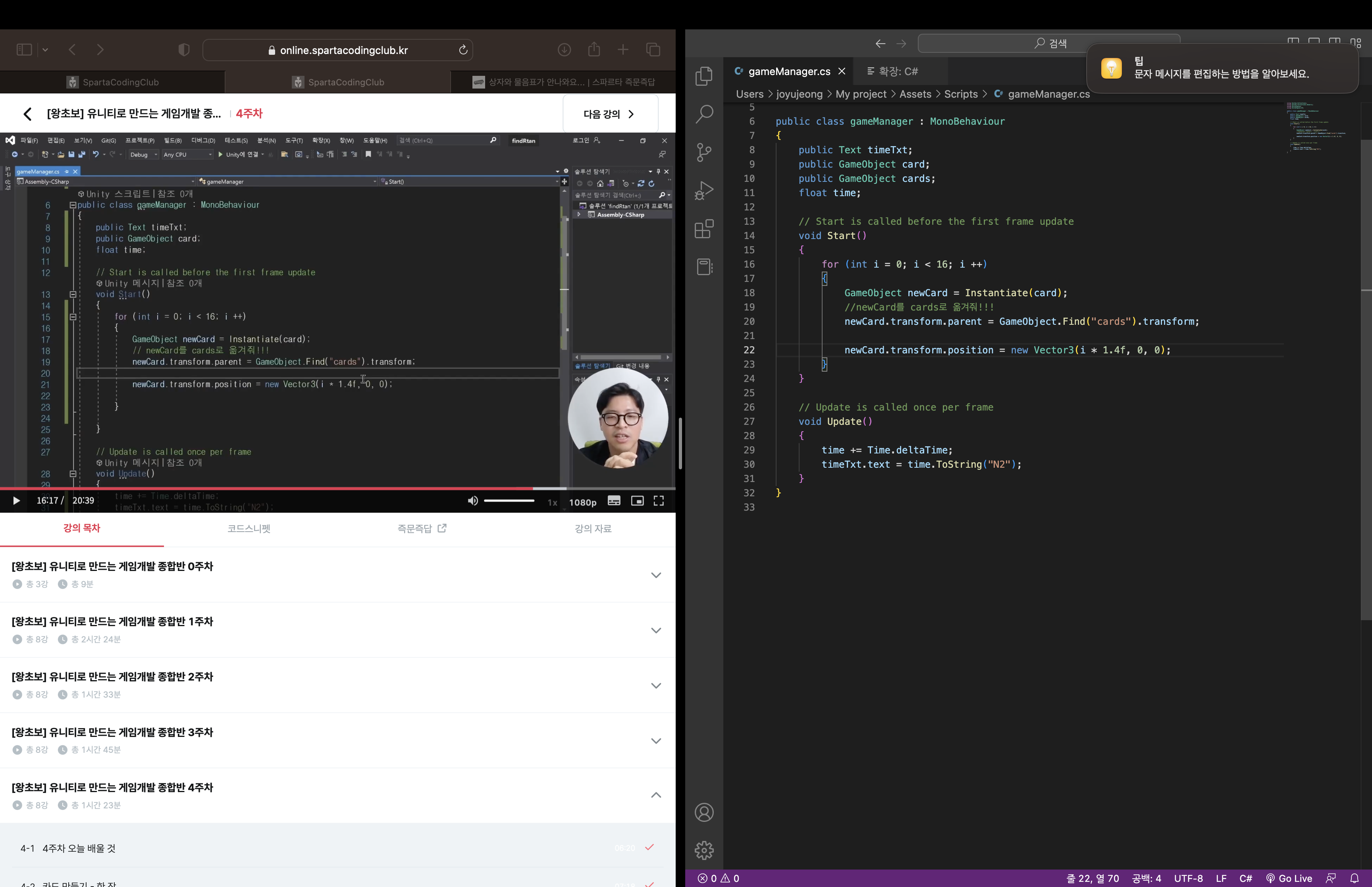The width and height of the screenshot is (1372, 887).
Task: Go forward in Safari history
Action: [x=100, y=50]
